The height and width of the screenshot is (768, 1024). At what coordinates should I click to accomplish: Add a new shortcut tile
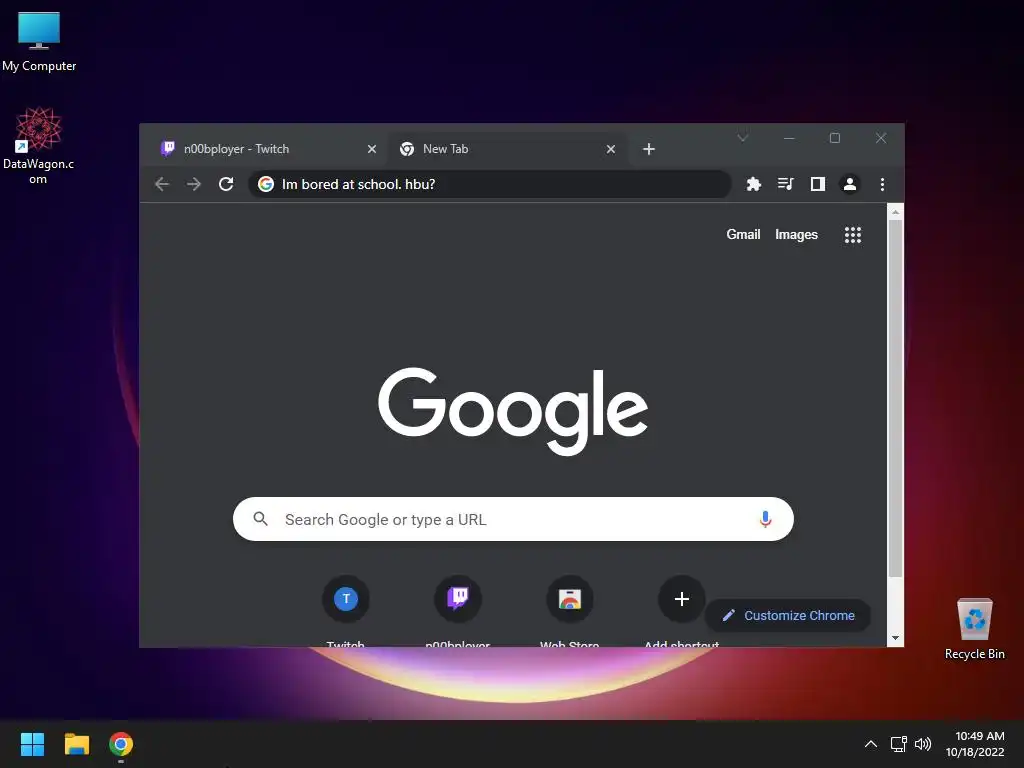682,599
